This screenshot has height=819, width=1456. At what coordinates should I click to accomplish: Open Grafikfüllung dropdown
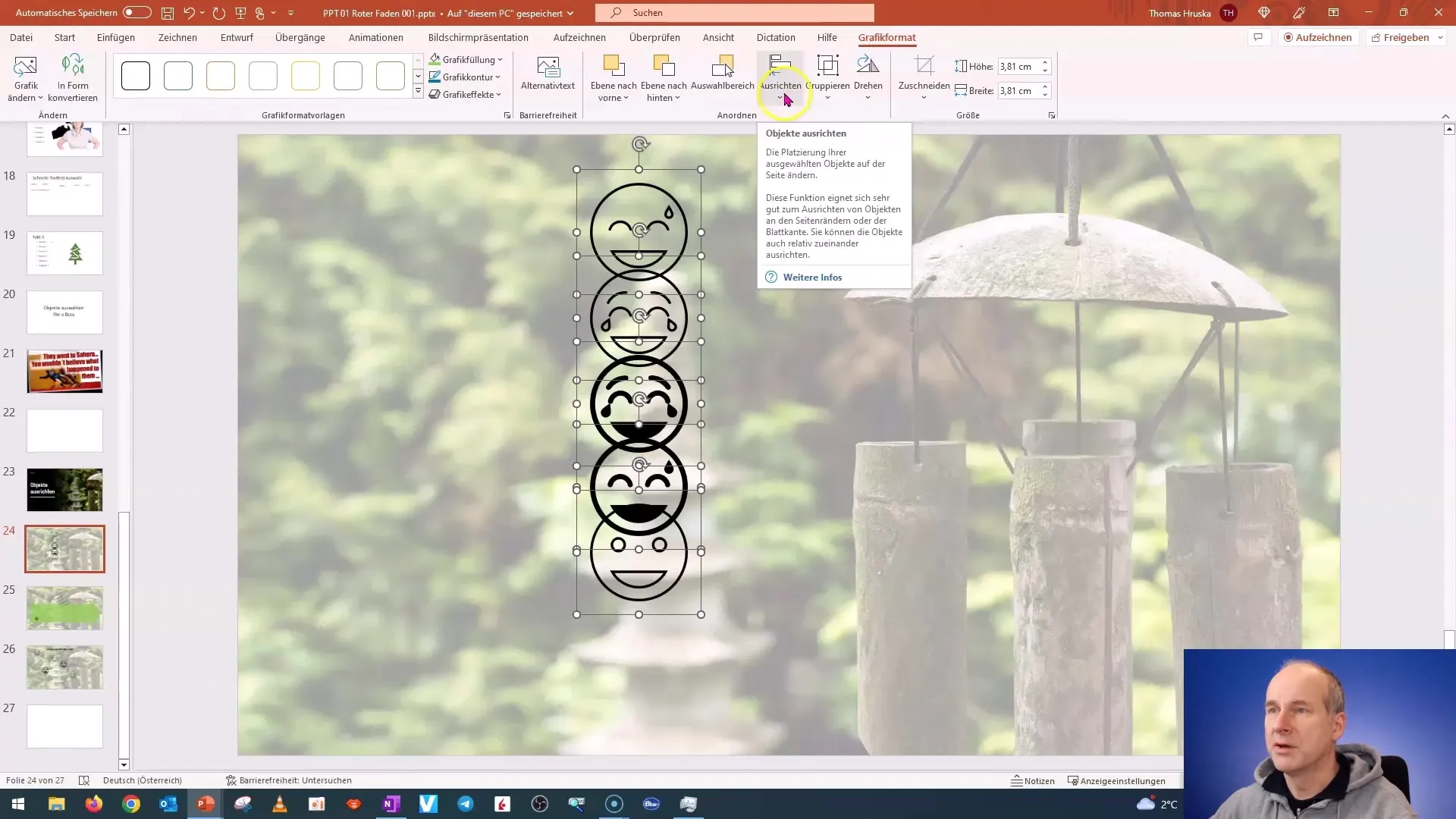pos(466,59)
